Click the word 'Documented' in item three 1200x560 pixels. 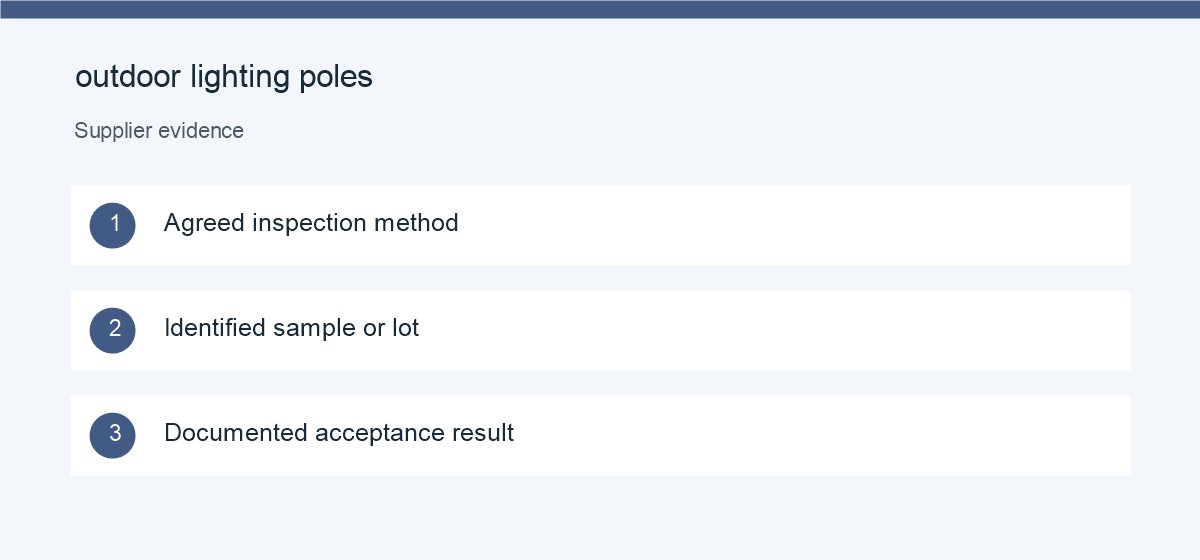click(x=236, y=433)
